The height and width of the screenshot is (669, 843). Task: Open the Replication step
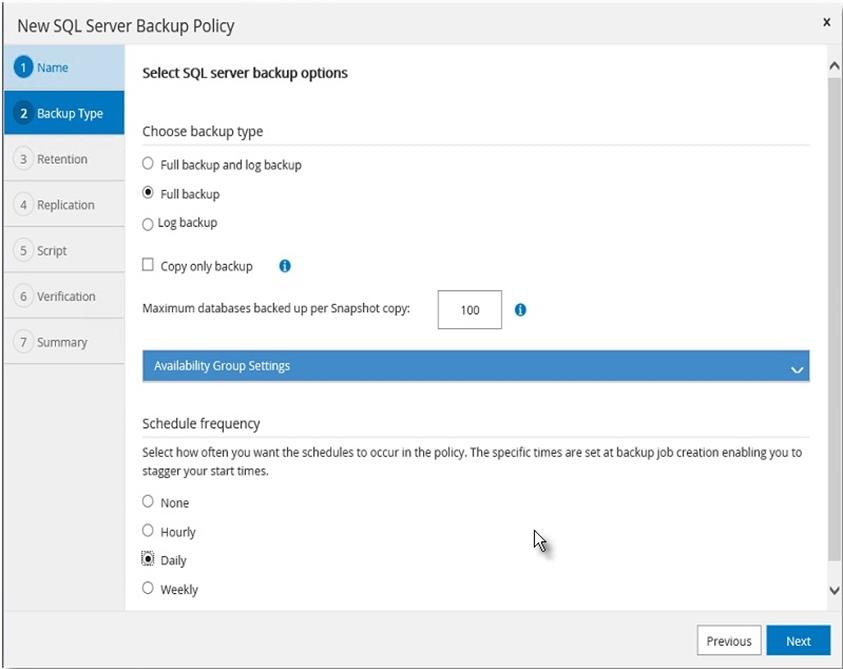[64, 205]
